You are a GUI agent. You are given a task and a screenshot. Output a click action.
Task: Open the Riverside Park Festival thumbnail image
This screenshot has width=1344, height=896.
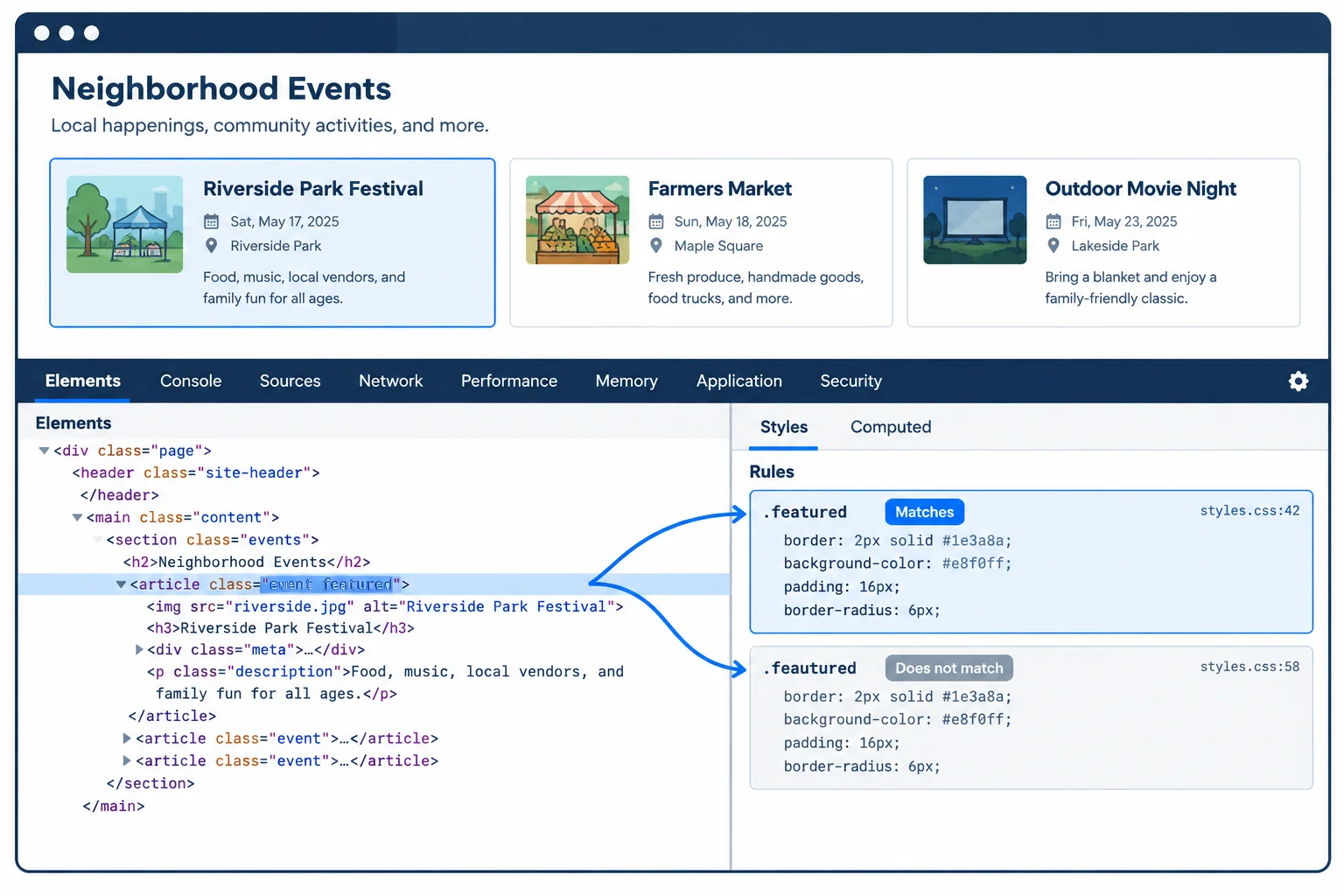tap(125, 224)
